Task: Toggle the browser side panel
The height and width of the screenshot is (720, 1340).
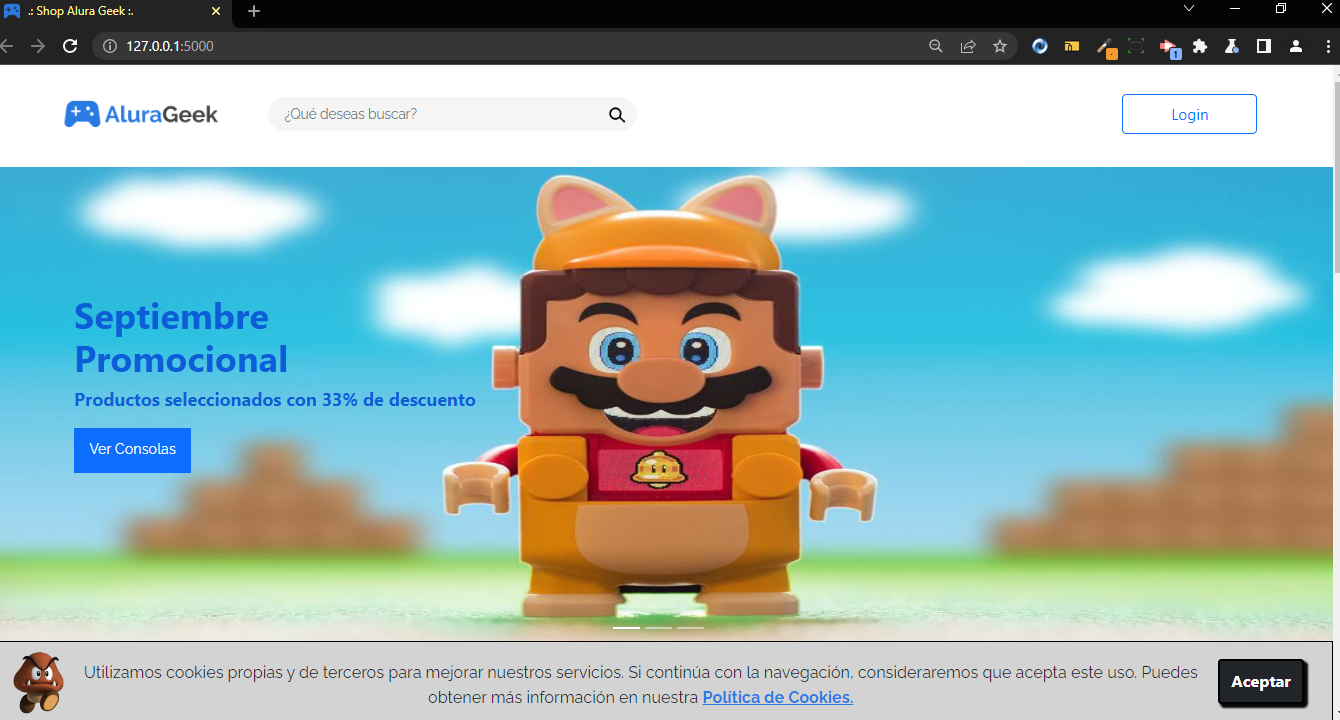Action: coord(1264,46)
